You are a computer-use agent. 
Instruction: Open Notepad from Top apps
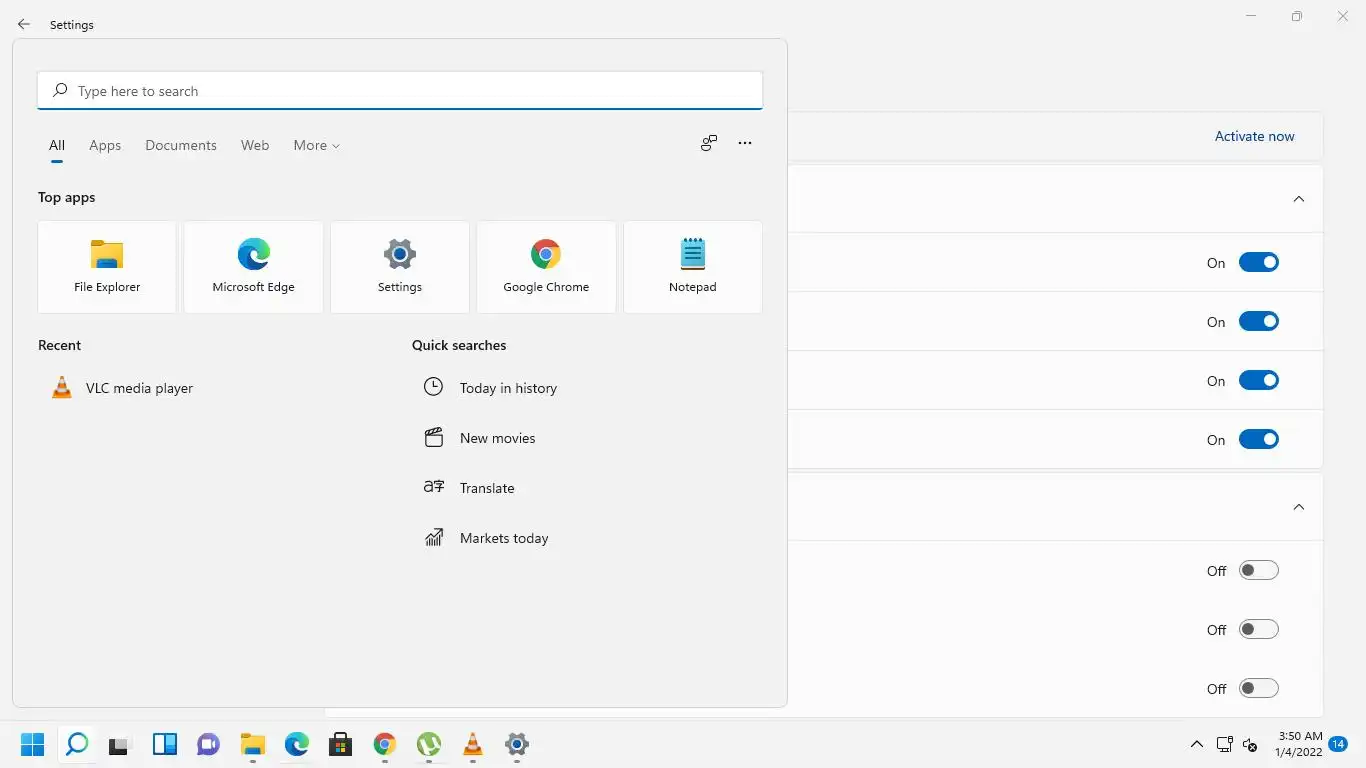click(x=693, y=267)
